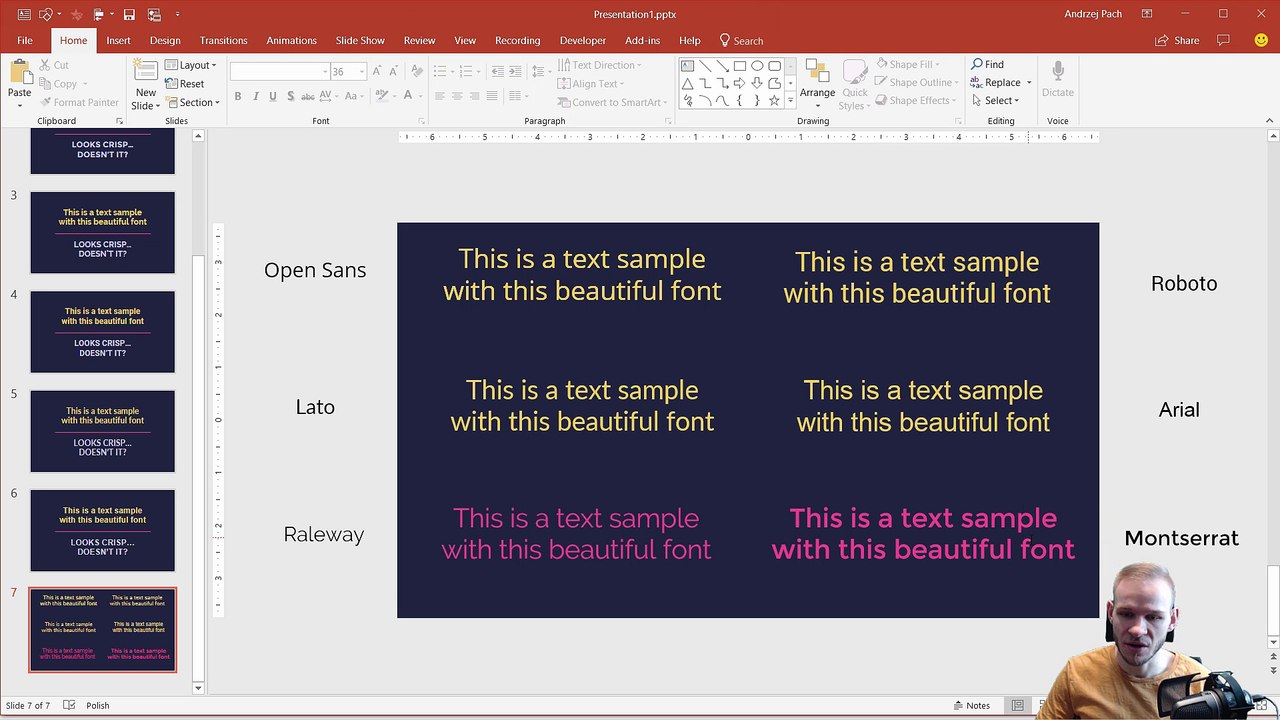Open the Comments pane icon
Screen dimensions: 1280x720
click(1223, 40)
